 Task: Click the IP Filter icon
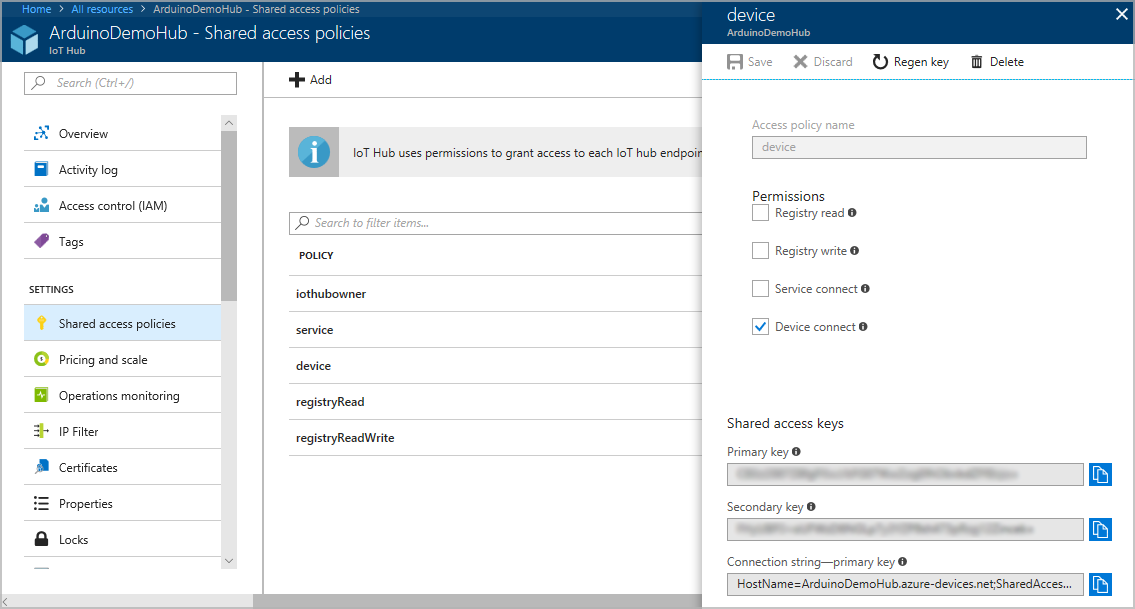pyautogui.click(x=41, y=431)
